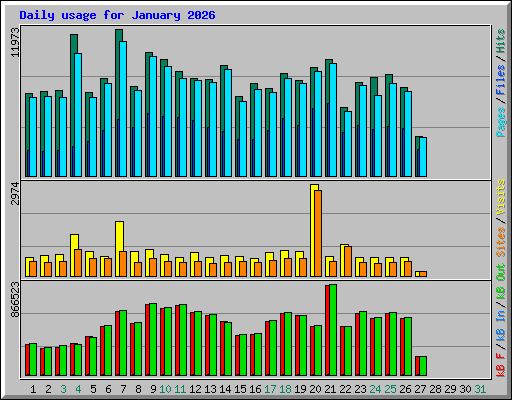Click day label 10 on the x-axis

coord(165,389)
